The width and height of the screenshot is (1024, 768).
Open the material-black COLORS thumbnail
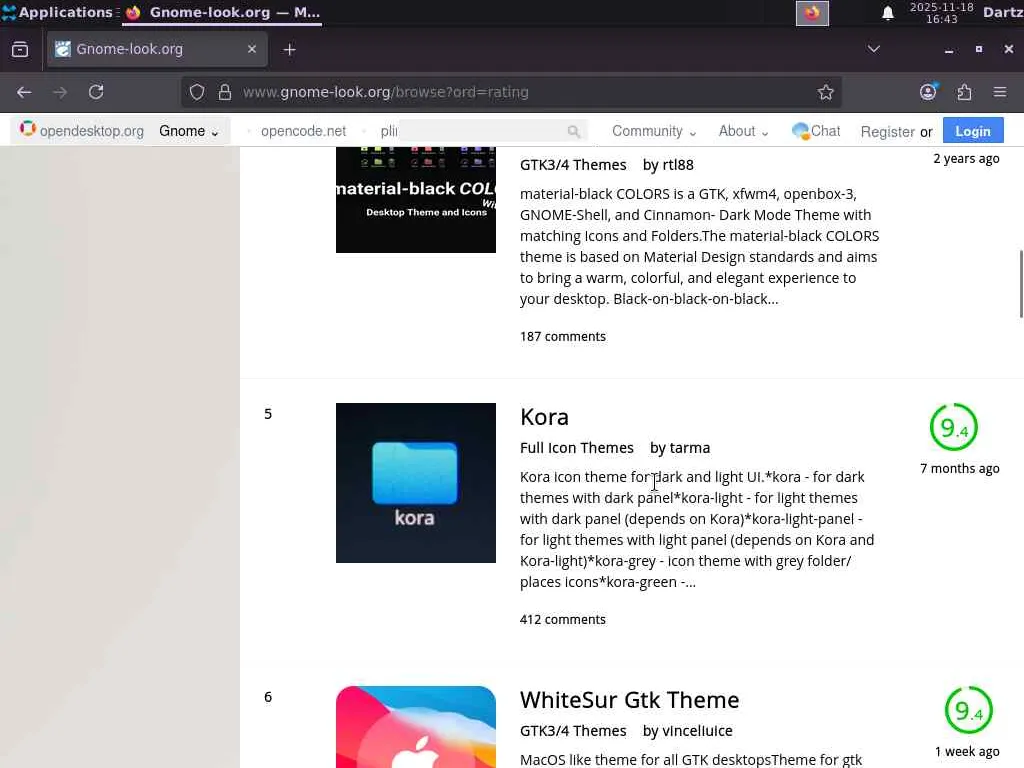click(x=415, y=200)
